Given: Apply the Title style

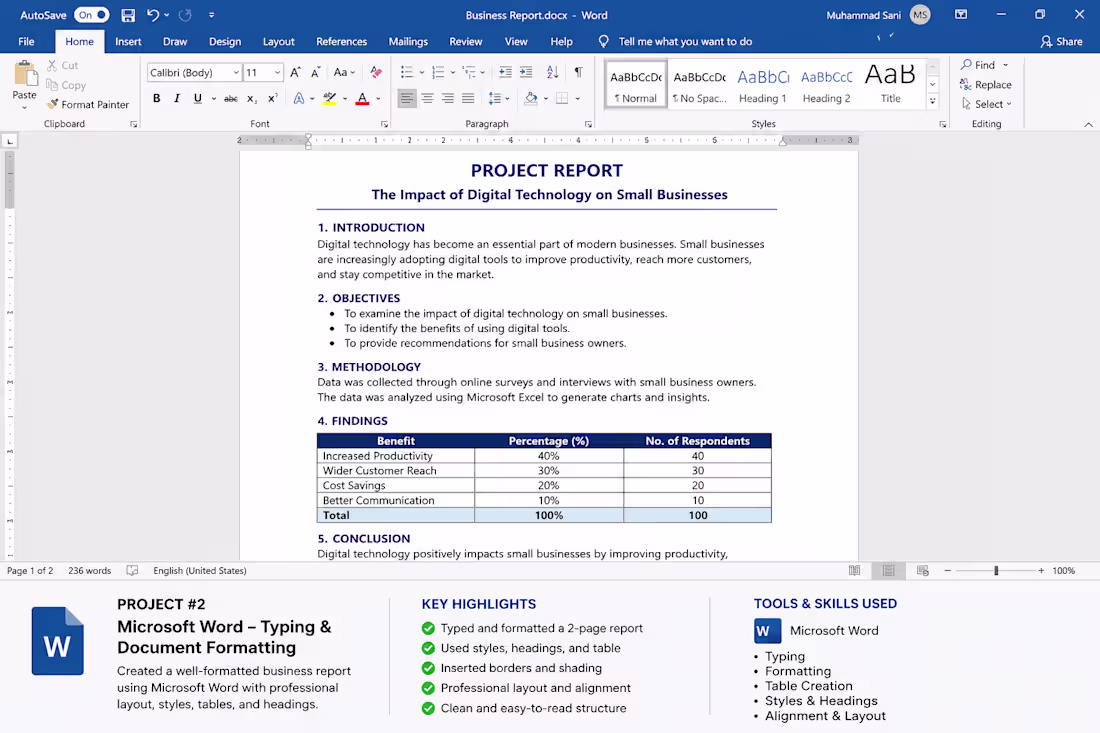Looking at the screenshot, I should pyautogui.click(x=890, y=85).
